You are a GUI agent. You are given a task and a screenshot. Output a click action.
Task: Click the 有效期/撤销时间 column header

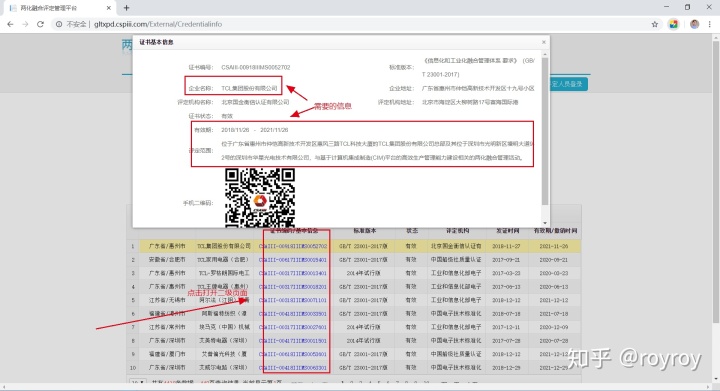click(555, 231)
